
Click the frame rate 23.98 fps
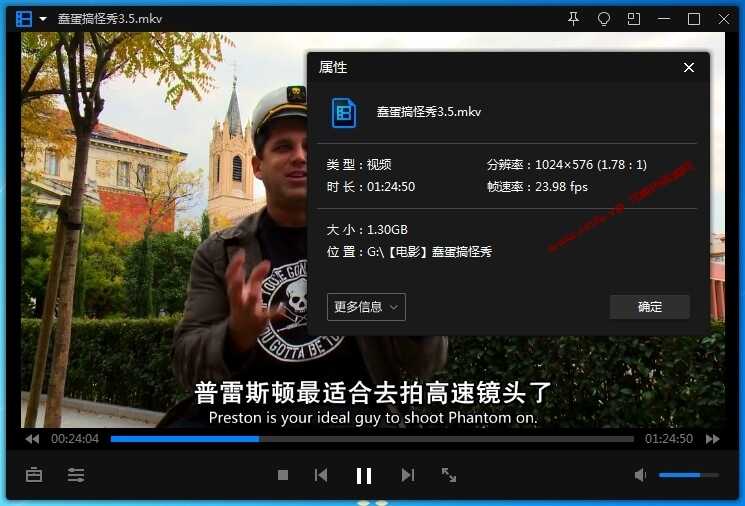pos(562,187)
